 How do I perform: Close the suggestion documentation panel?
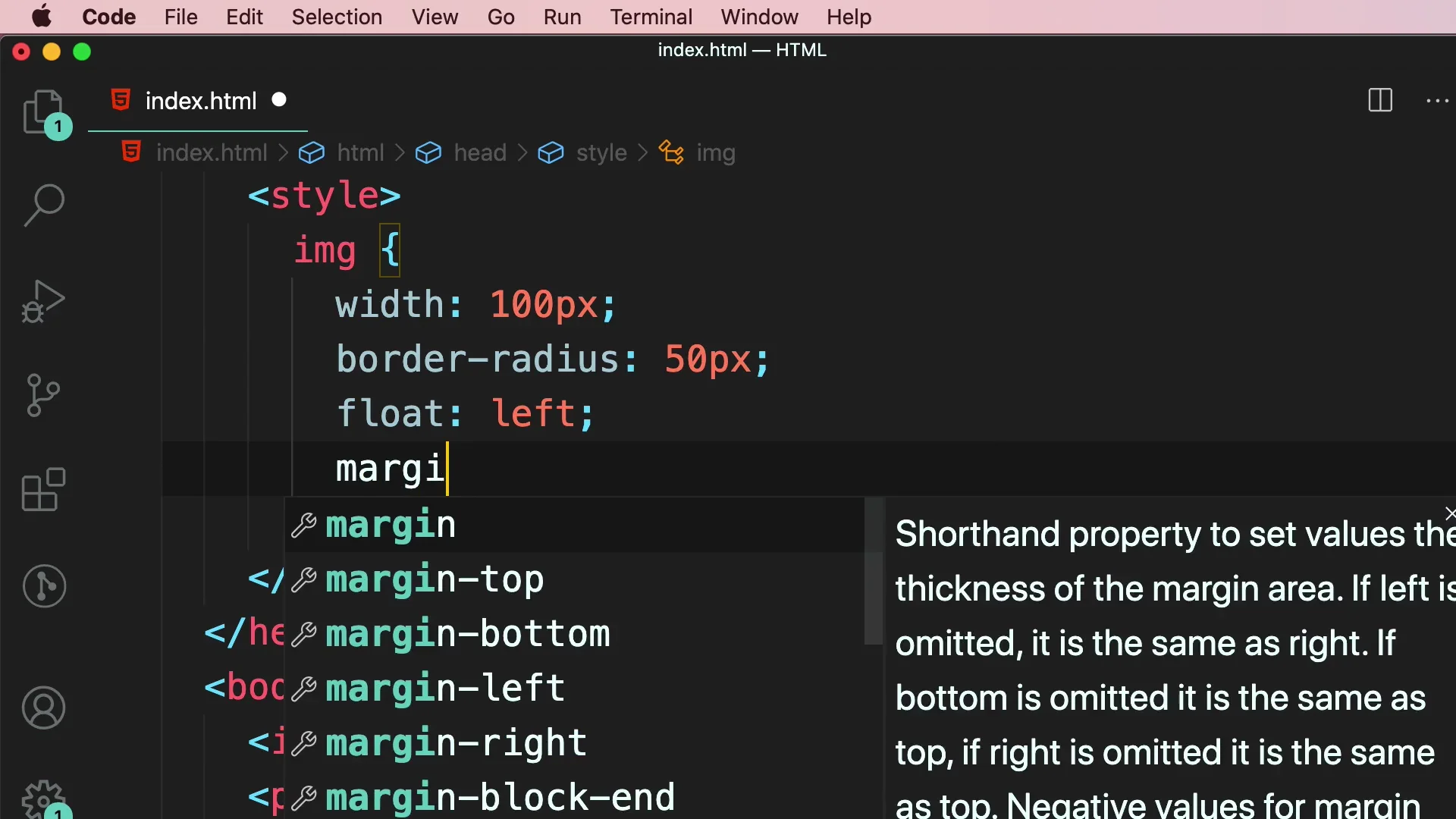point(1449,513)
